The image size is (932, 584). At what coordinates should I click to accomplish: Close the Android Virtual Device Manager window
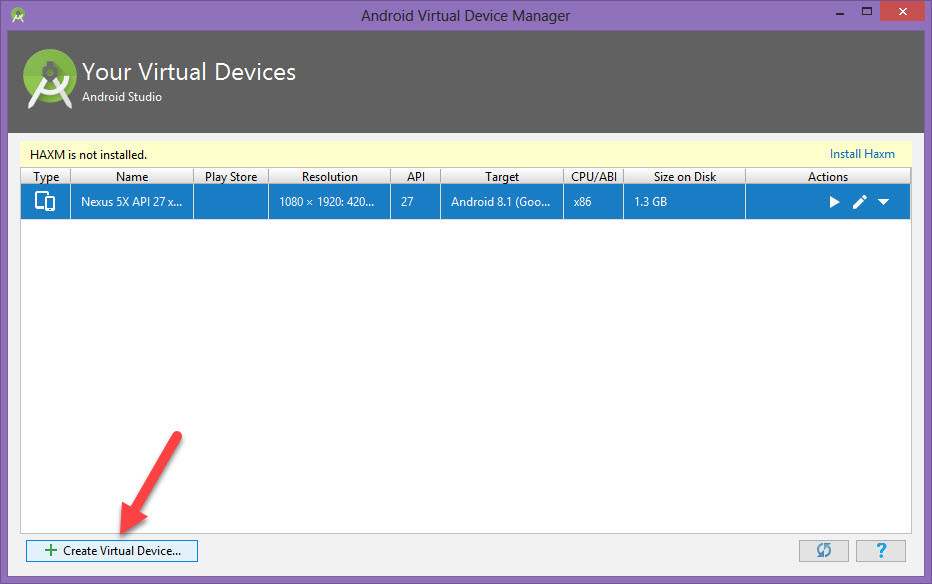pyautogui.click(x=902, y=12)
